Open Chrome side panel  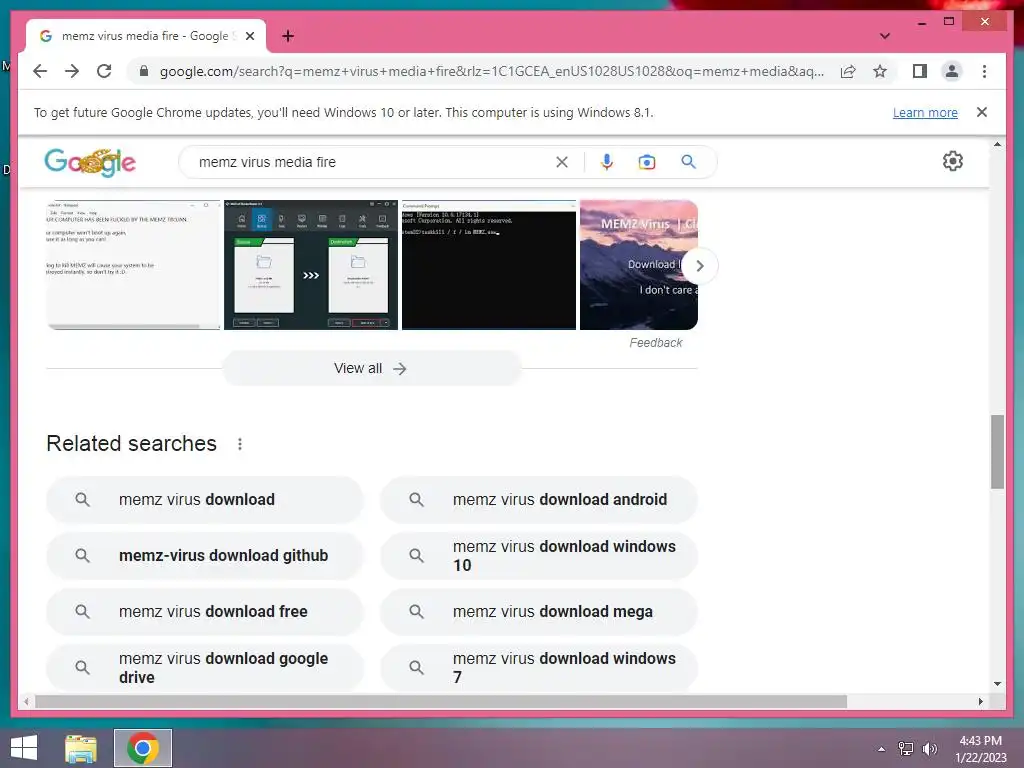point(920,71)
